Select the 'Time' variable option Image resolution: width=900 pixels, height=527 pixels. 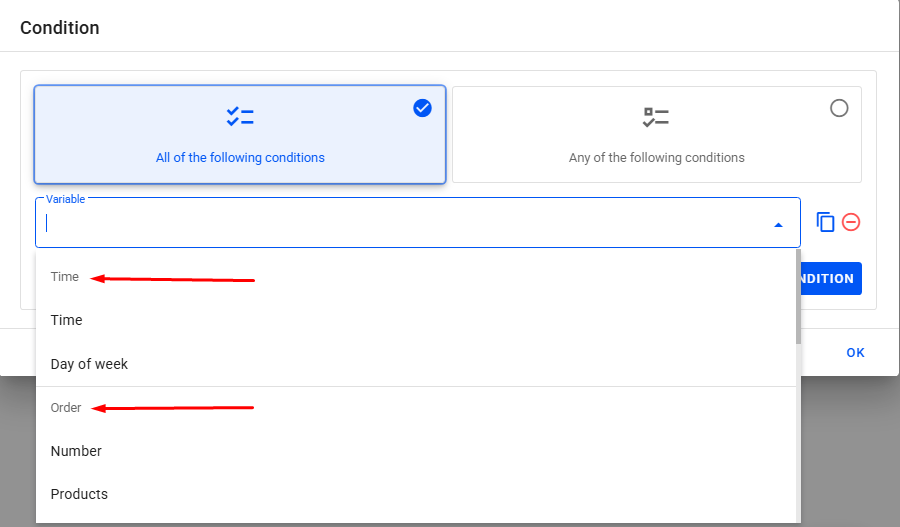(x=67, y=320)
